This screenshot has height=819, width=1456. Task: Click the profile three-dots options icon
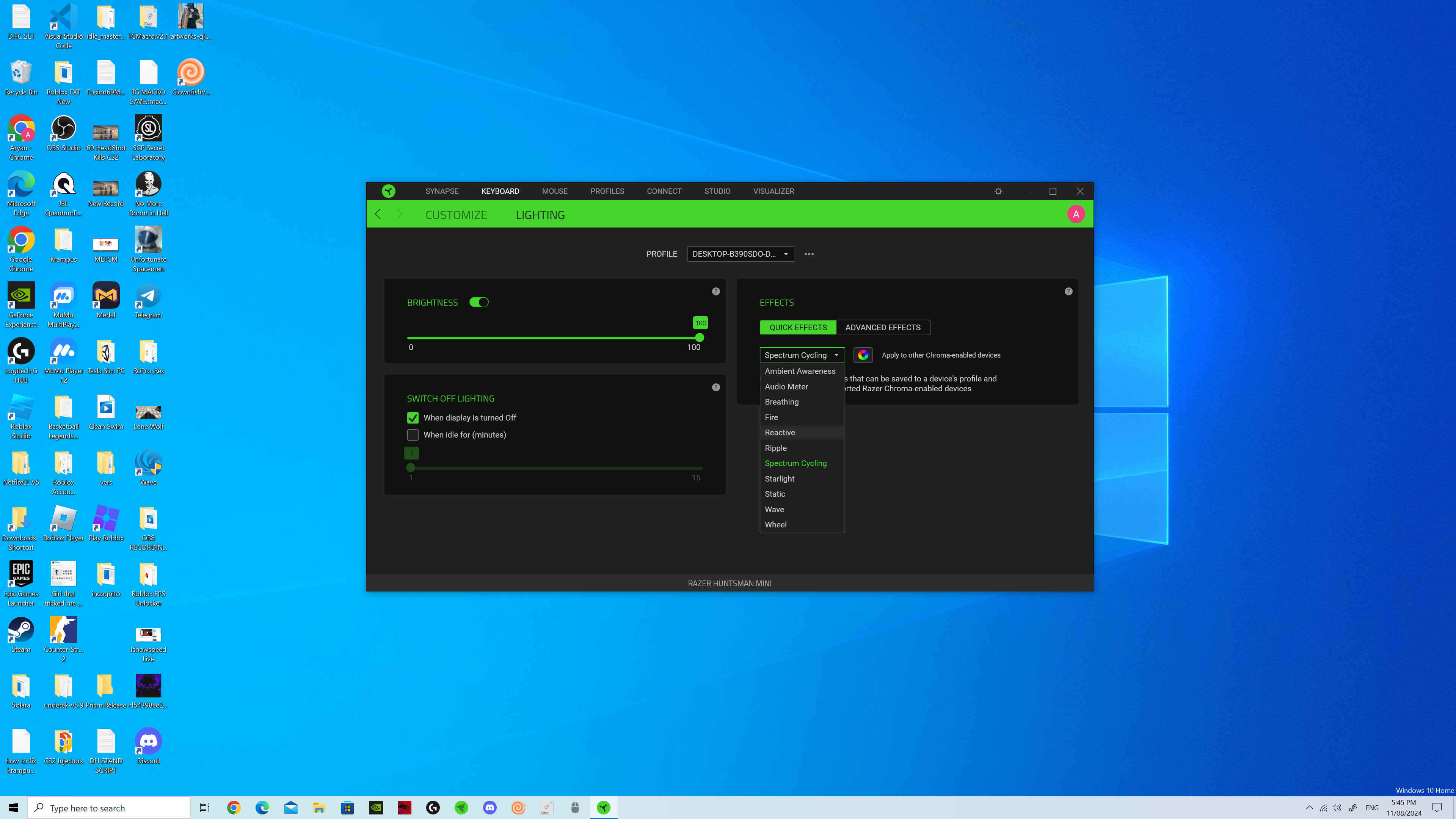809,254
